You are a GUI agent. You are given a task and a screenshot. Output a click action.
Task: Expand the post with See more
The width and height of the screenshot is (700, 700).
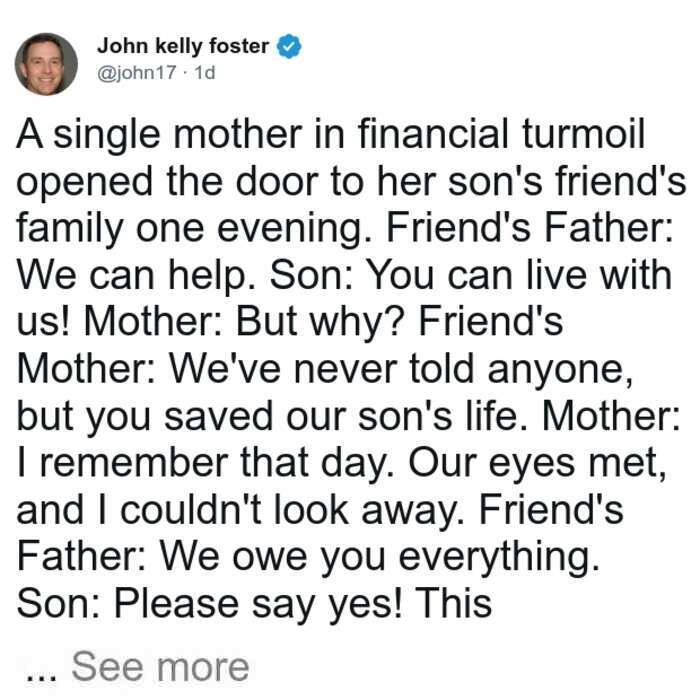160,667
